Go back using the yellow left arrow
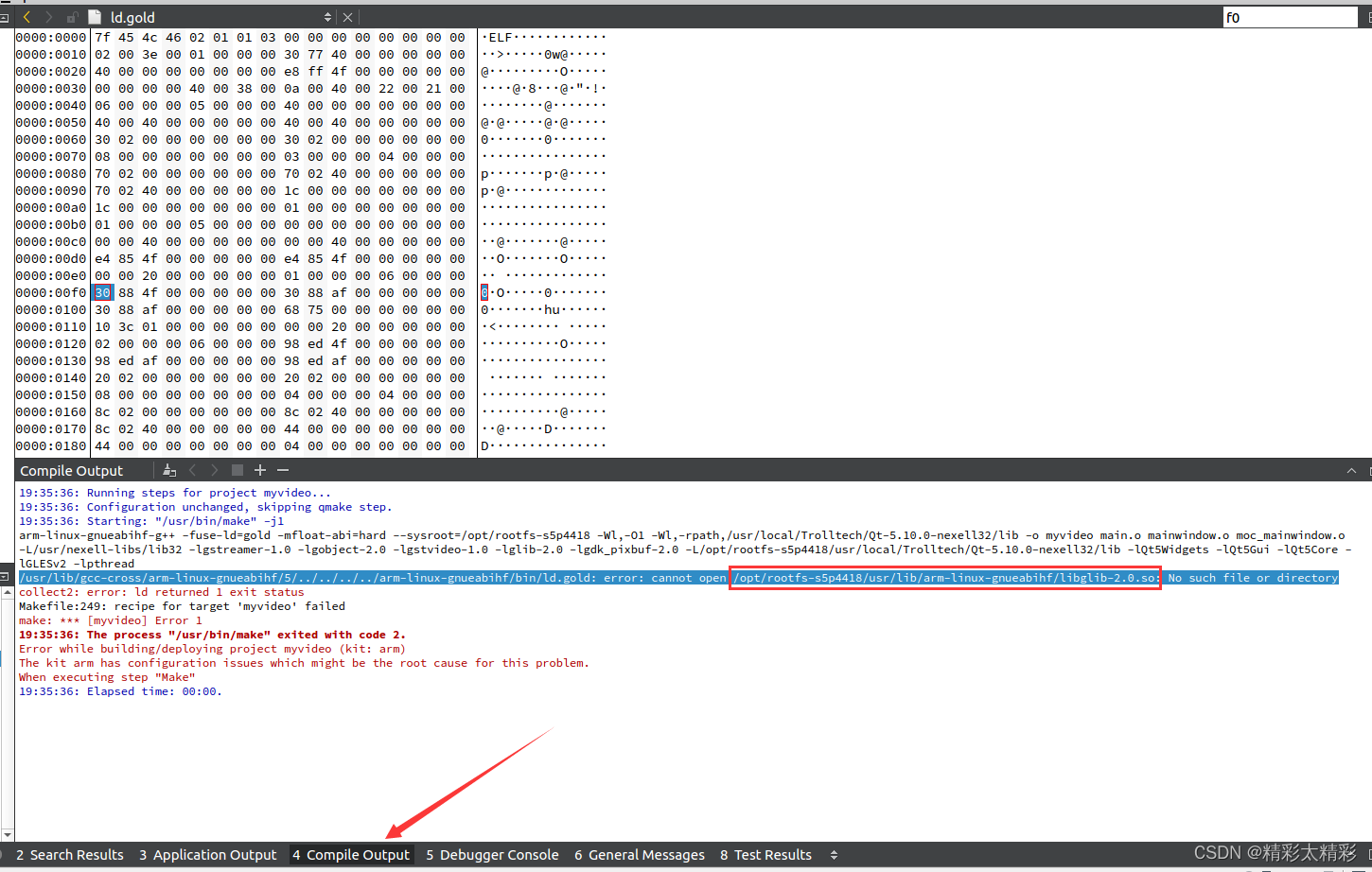 (x=26, y=17)
